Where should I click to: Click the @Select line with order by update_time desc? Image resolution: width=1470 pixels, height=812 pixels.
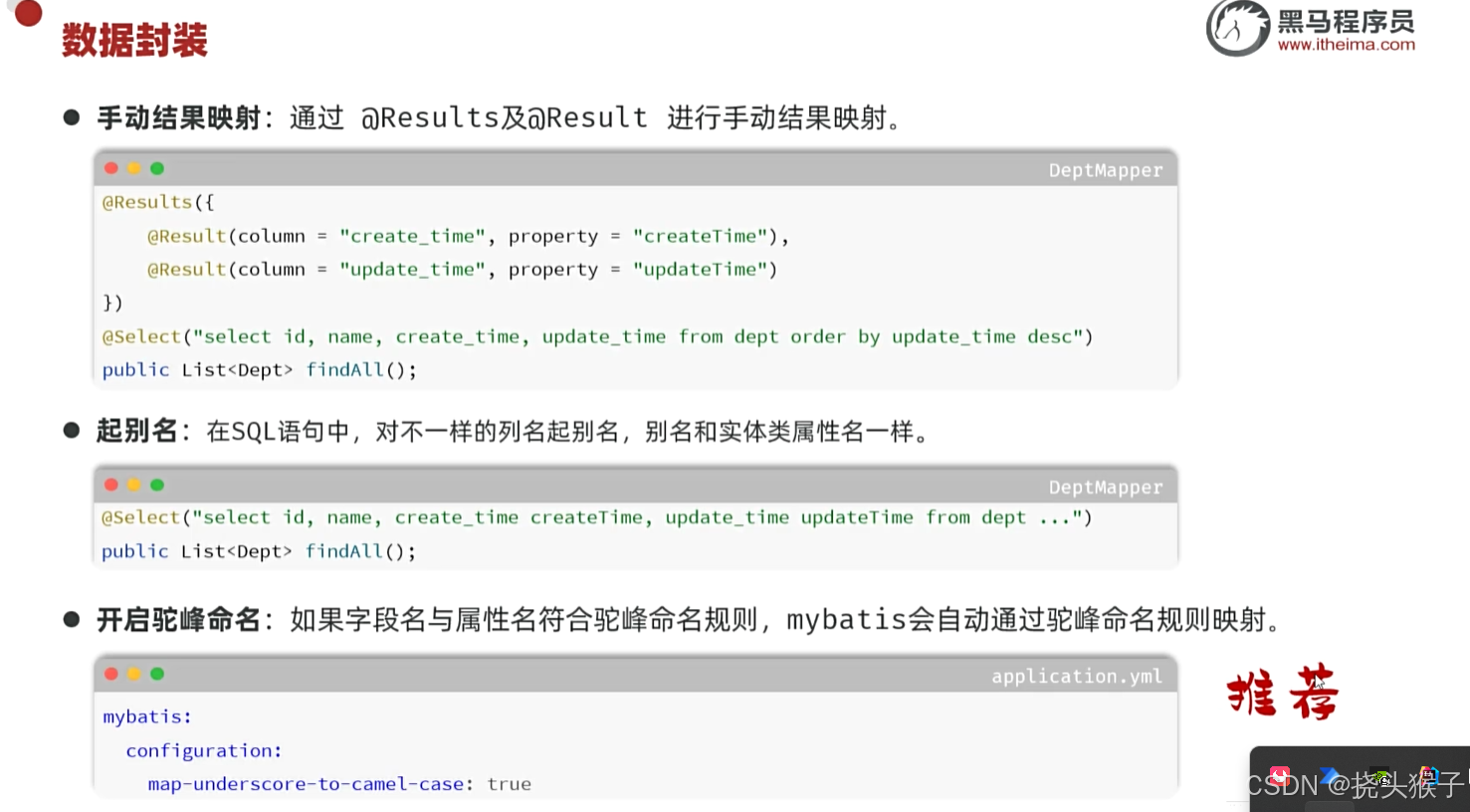(x=598, y=336)
